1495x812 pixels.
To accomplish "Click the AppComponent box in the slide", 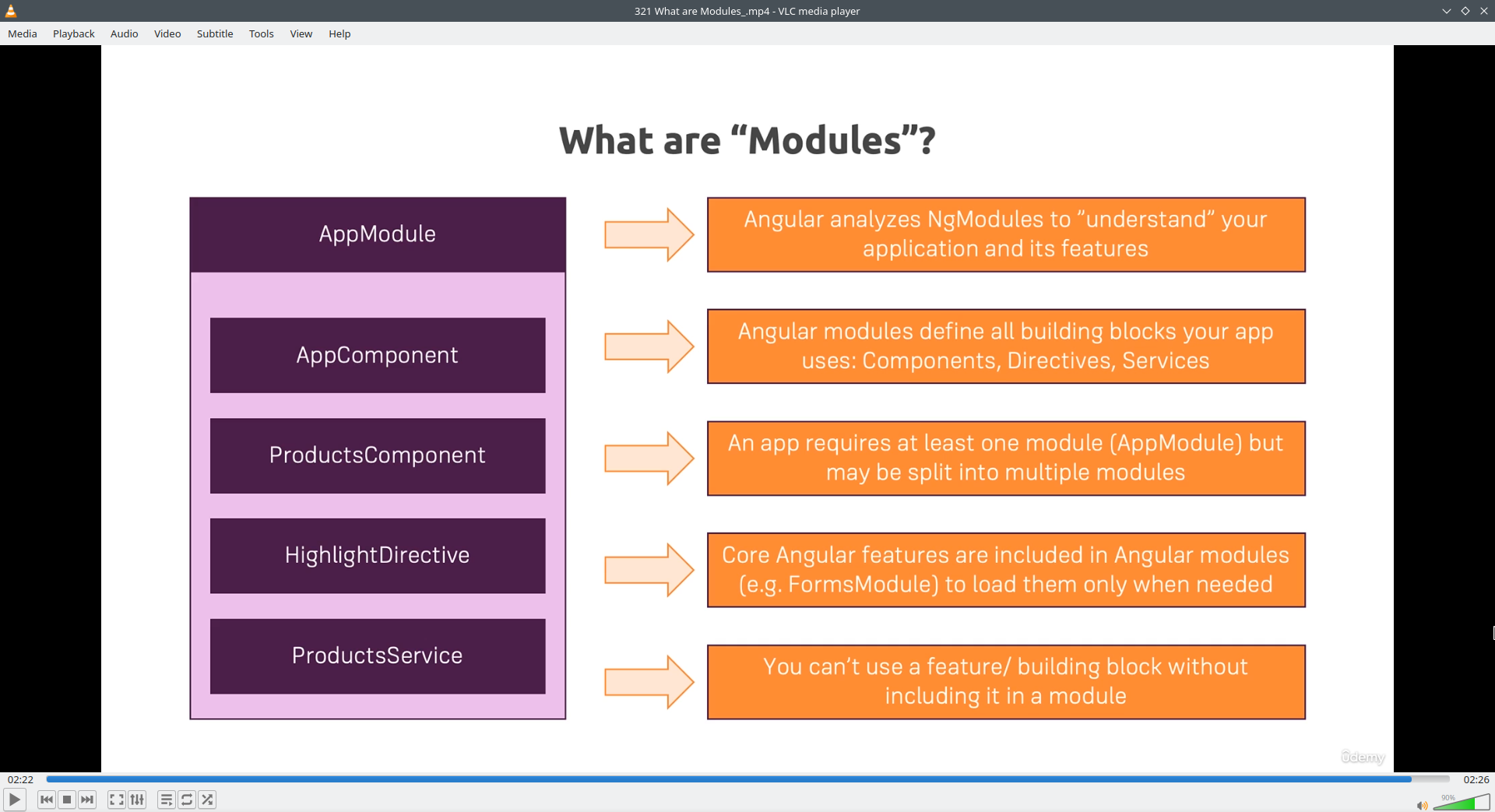I will (378, 355).
